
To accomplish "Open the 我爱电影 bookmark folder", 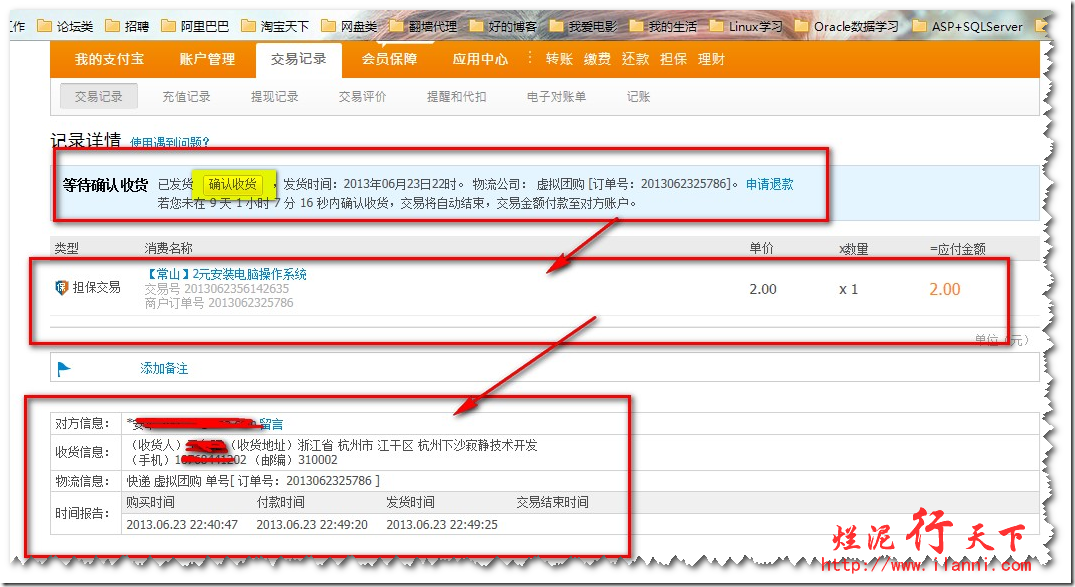I will pyautogui.click(x=584, y=26).
